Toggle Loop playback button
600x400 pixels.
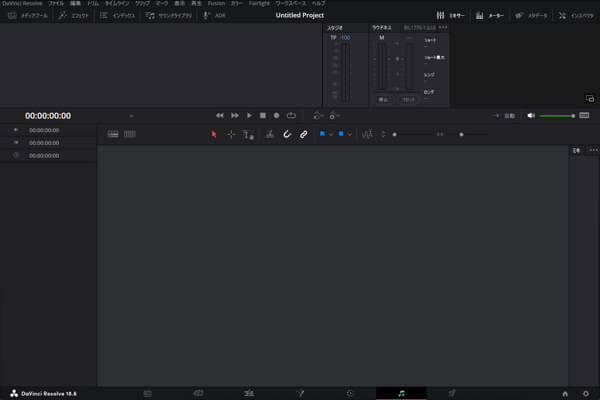[290, 115]
